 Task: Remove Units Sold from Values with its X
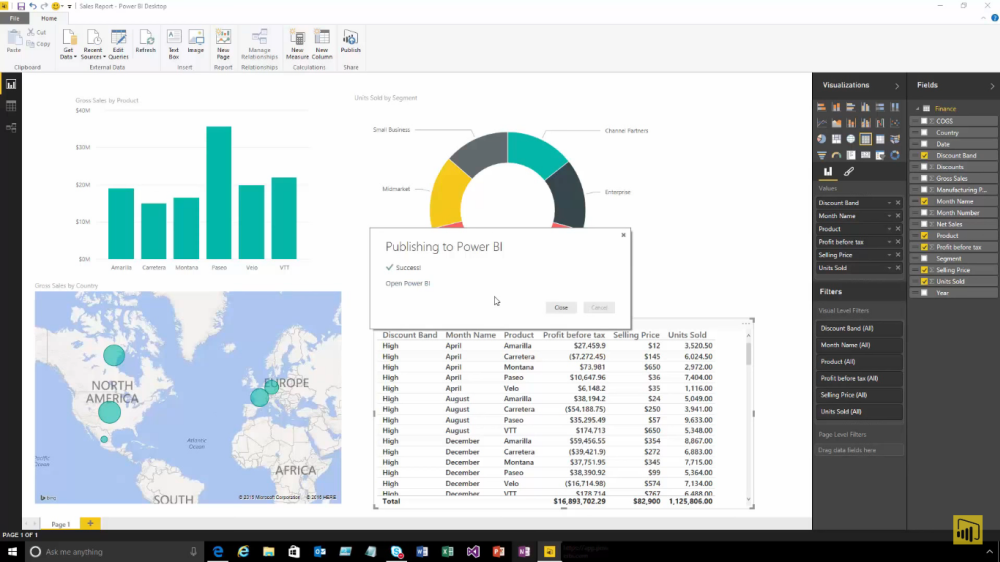[898, 268]
